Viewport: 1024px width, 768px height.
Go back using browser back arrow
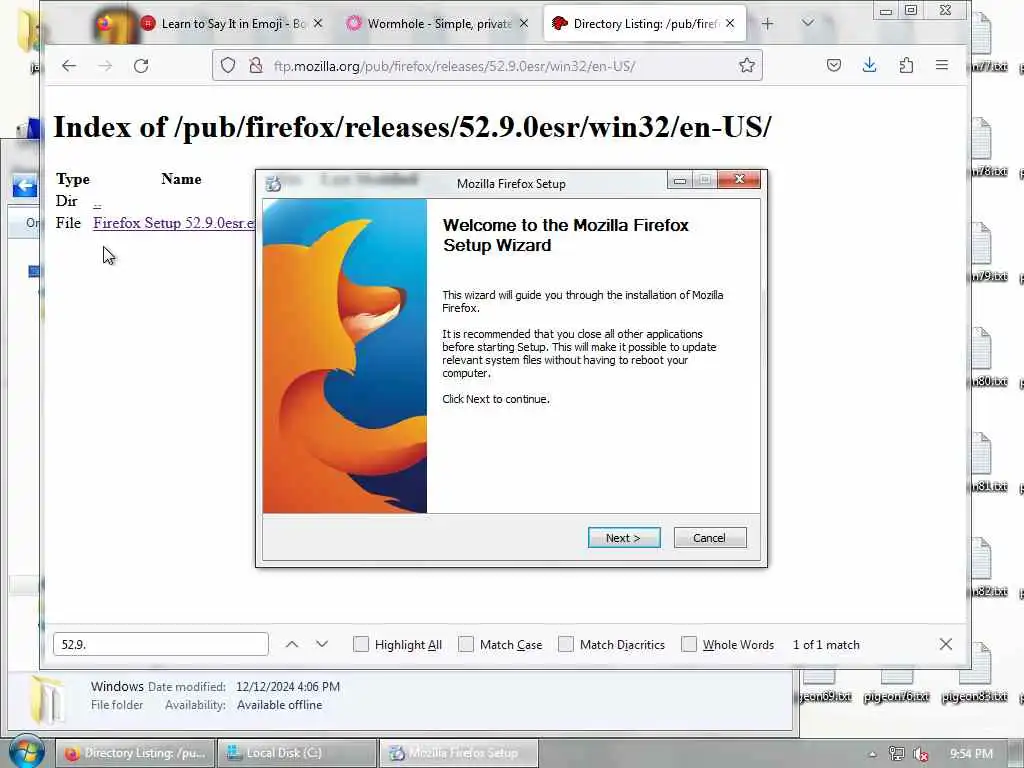click(69, 65)
